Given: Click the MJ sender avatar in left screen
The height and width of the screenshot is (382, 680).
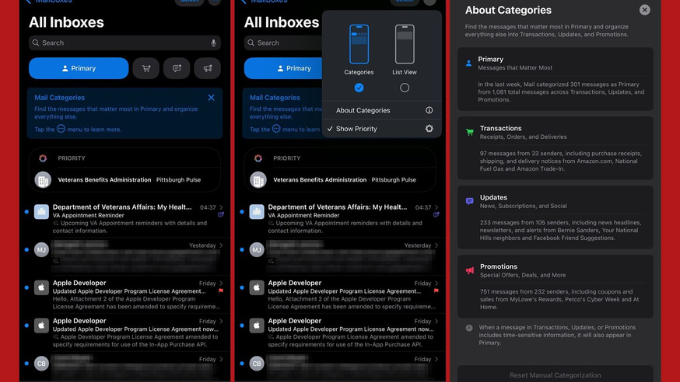Looking at the screenshot, I should tap(41, 250).
